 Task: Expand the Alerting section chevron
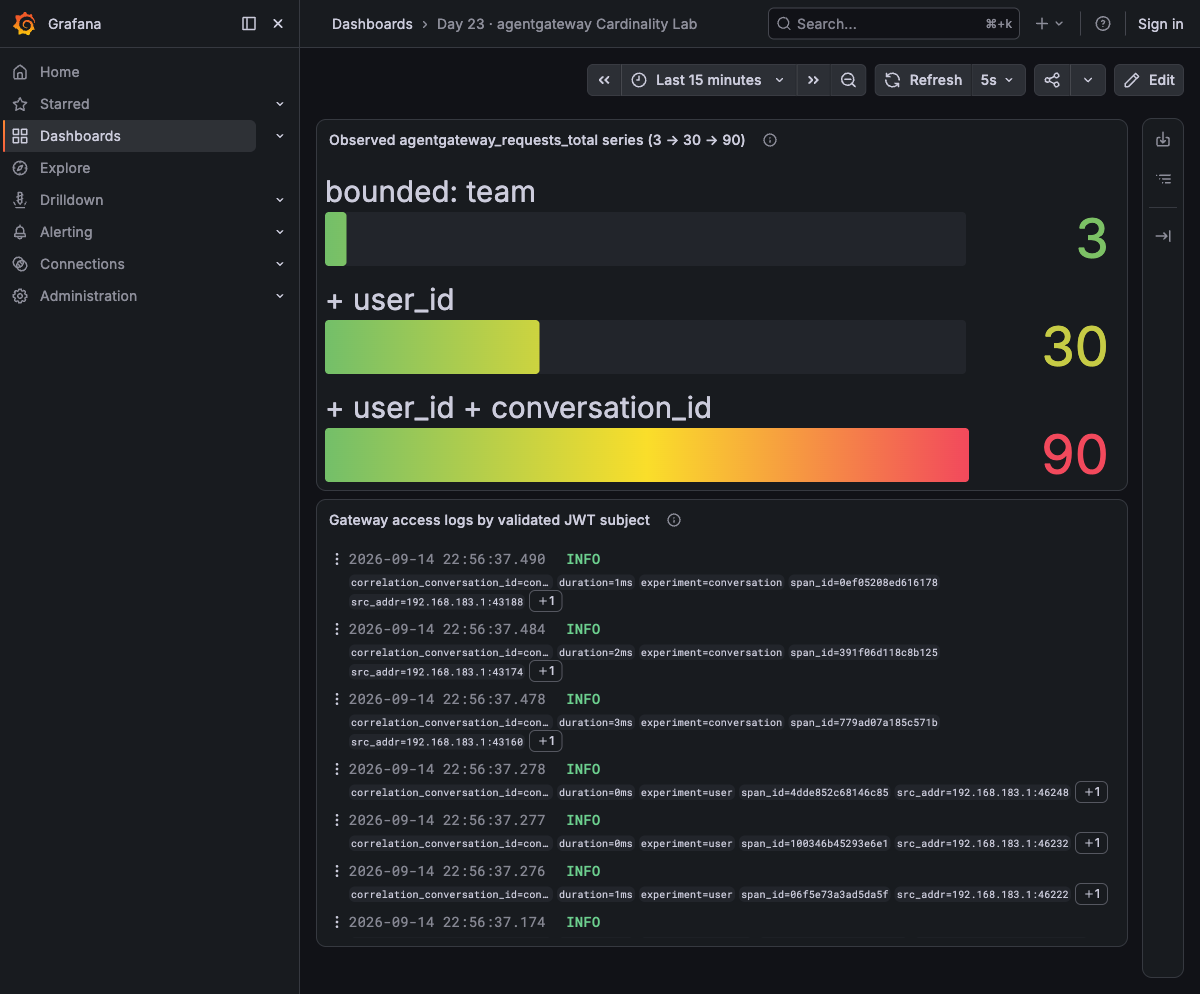click(x=280, y=232)
